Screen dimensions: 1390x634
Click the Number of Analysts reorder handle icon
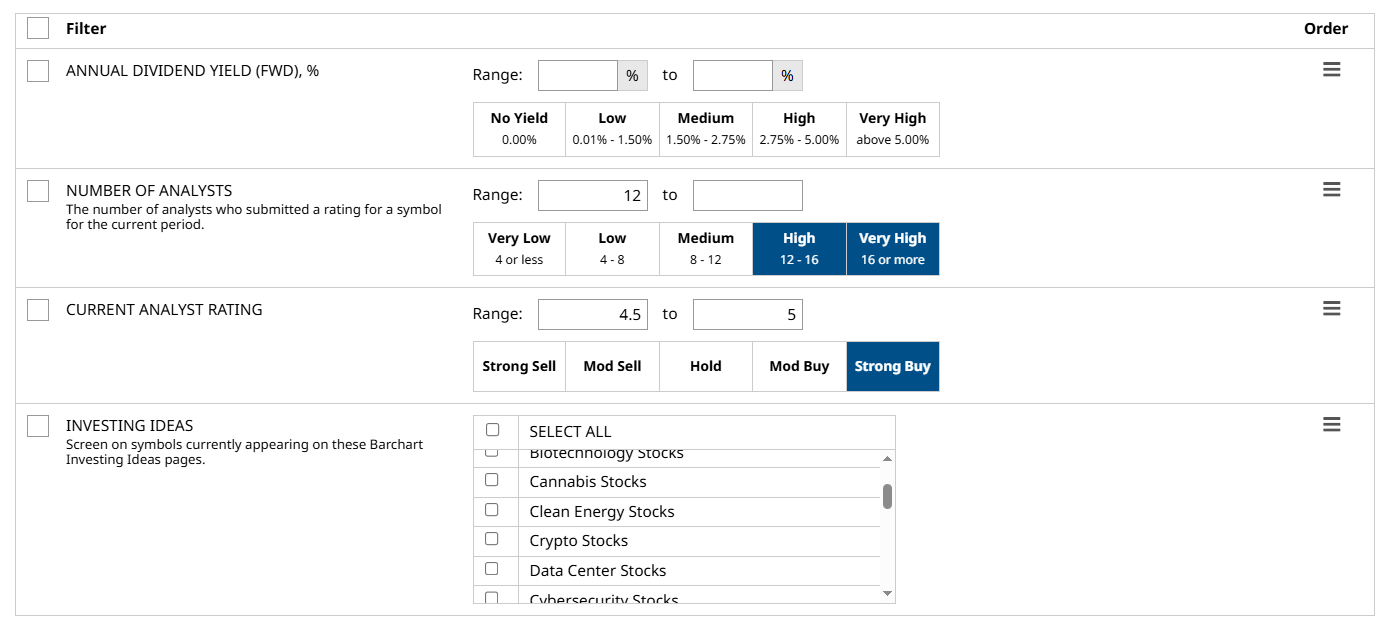pyautogui.click(x=1331, y=190)
